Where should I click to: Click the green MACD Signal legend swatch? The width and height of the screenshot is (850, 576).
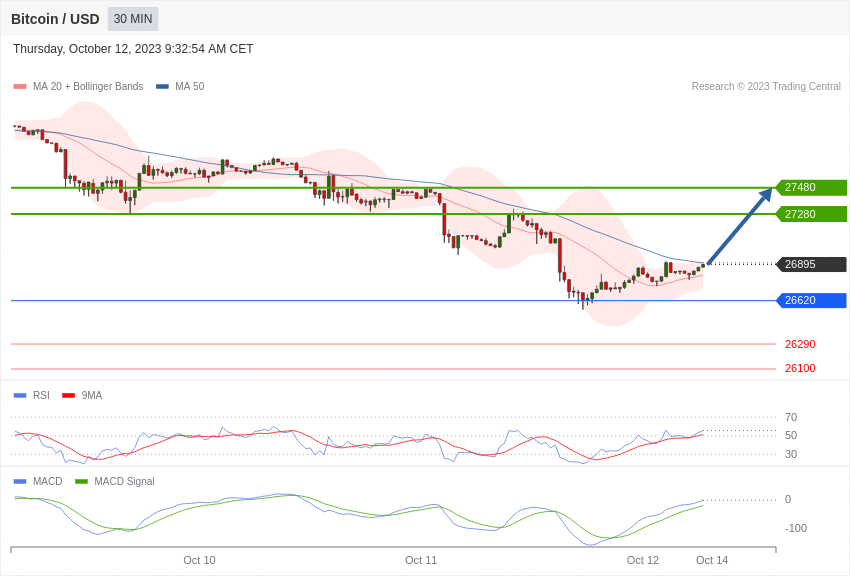pos(81,481)
